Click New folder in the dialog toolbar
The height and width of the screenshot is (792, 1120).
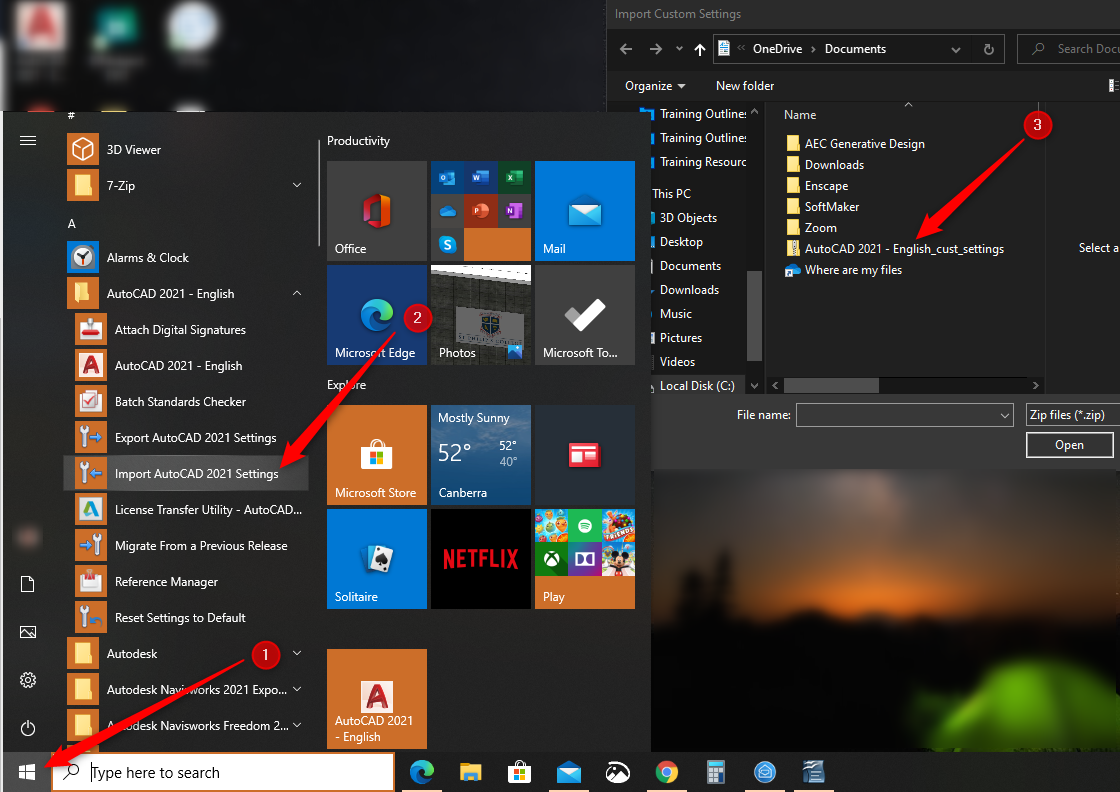(745, 86)
